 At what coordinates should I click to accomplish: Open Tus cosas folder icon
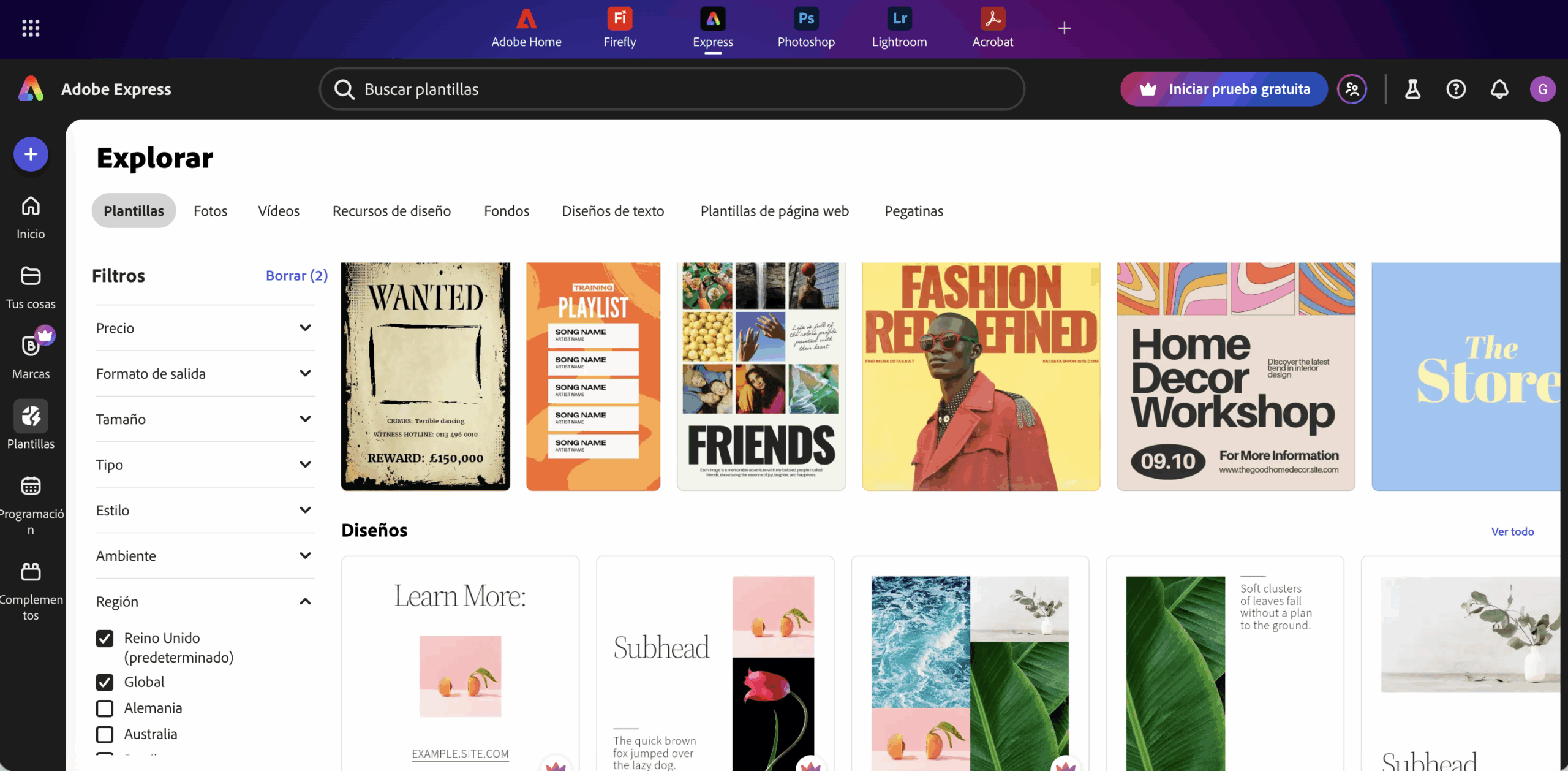point(31,276)
